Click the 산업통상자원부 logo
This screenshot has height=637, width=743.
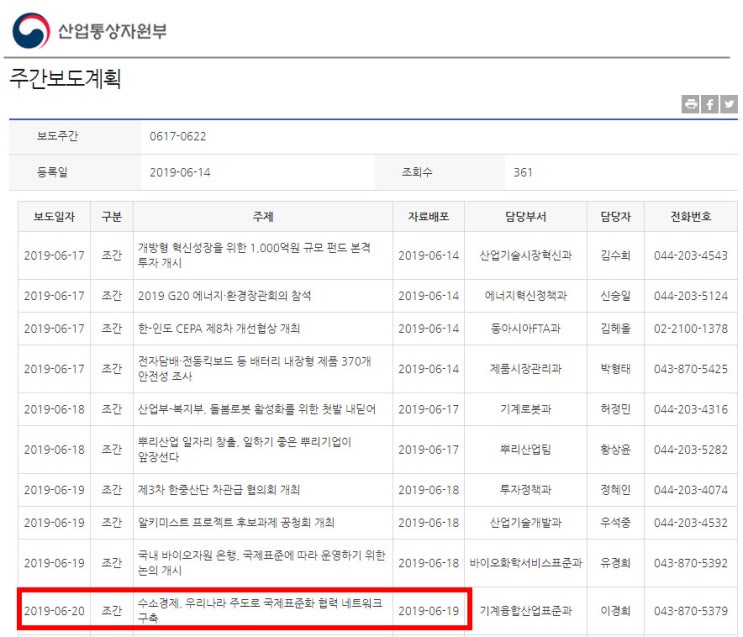(x=90, y=31)
